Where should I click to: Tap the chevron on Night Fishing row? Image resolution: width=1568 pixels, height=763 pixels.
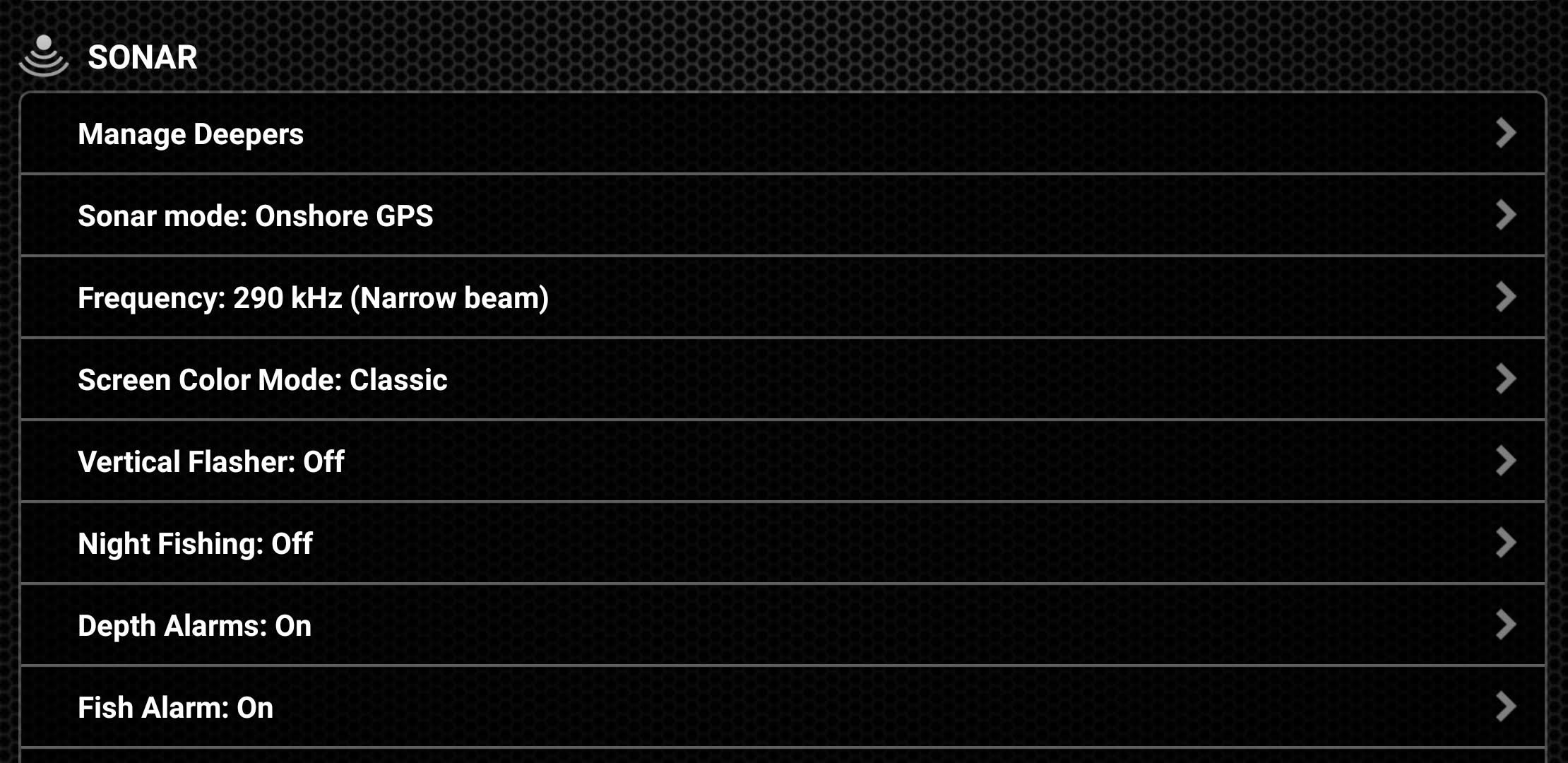pyautogui.click(x=1505, y=543)
